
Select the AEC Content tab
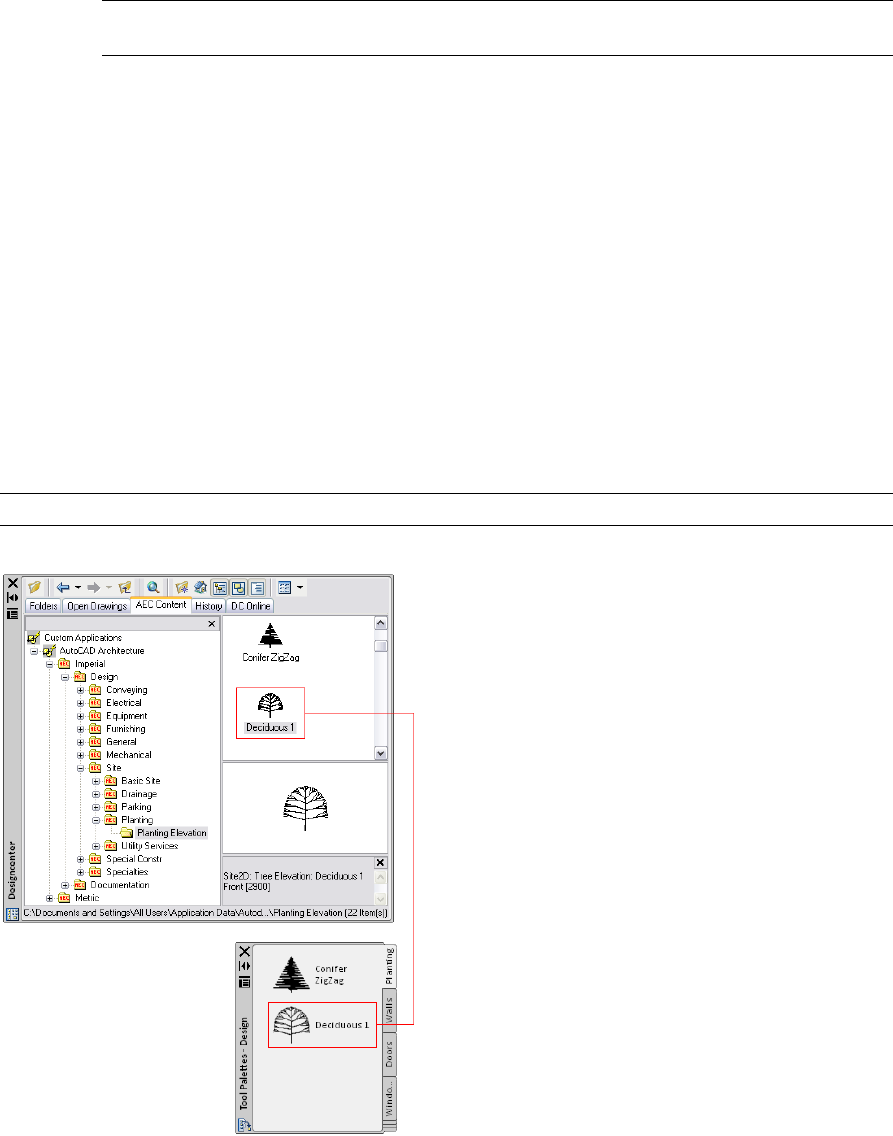click(x=161, y=605)
